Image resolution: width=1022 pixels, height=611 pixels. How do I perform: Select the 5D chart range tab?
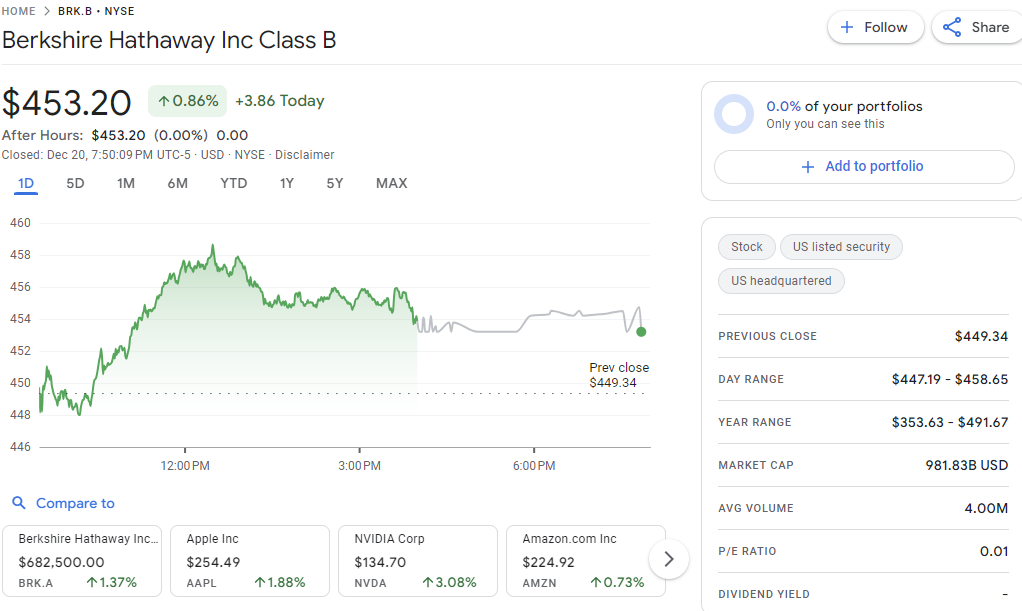pyautogui.click(x=75, y=183)
